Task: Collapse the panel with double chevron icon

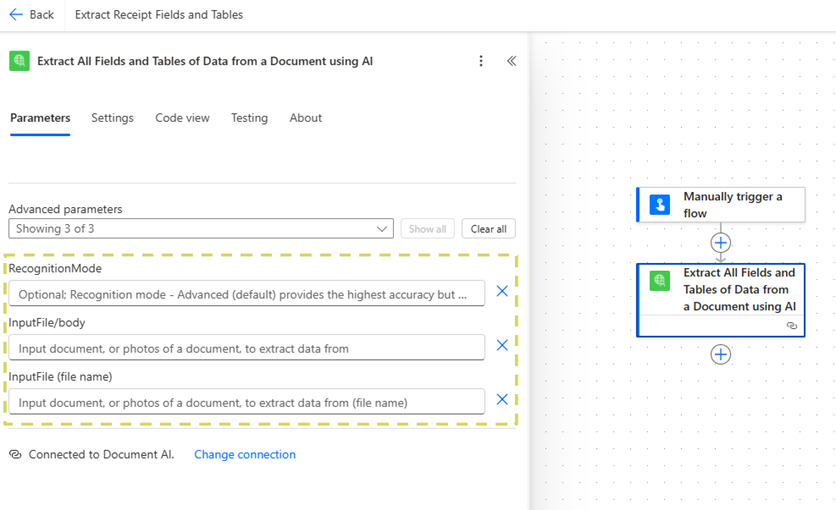Action: coord(511,61)
